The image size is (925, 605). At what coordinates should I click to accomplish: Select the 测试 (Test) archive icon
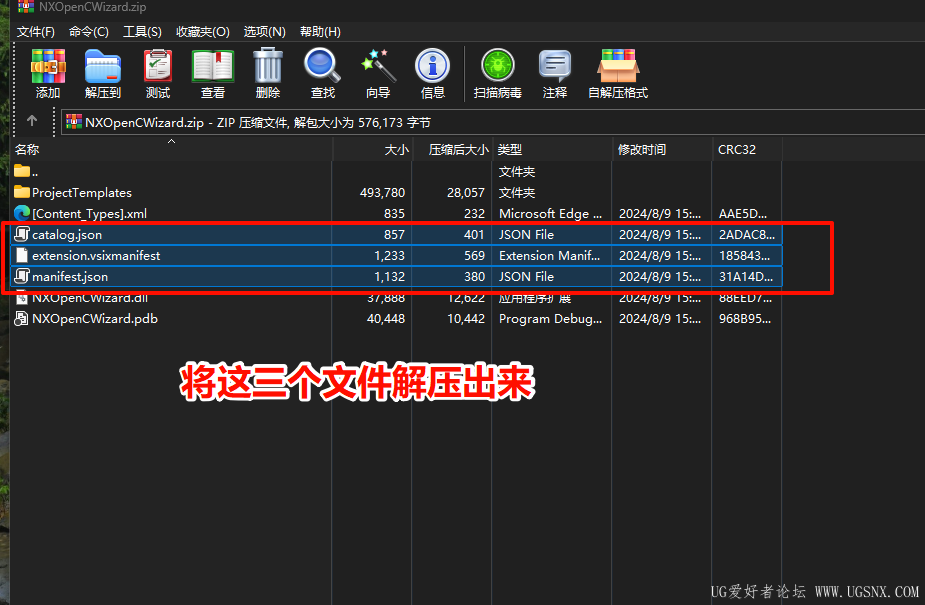point(157,73)
